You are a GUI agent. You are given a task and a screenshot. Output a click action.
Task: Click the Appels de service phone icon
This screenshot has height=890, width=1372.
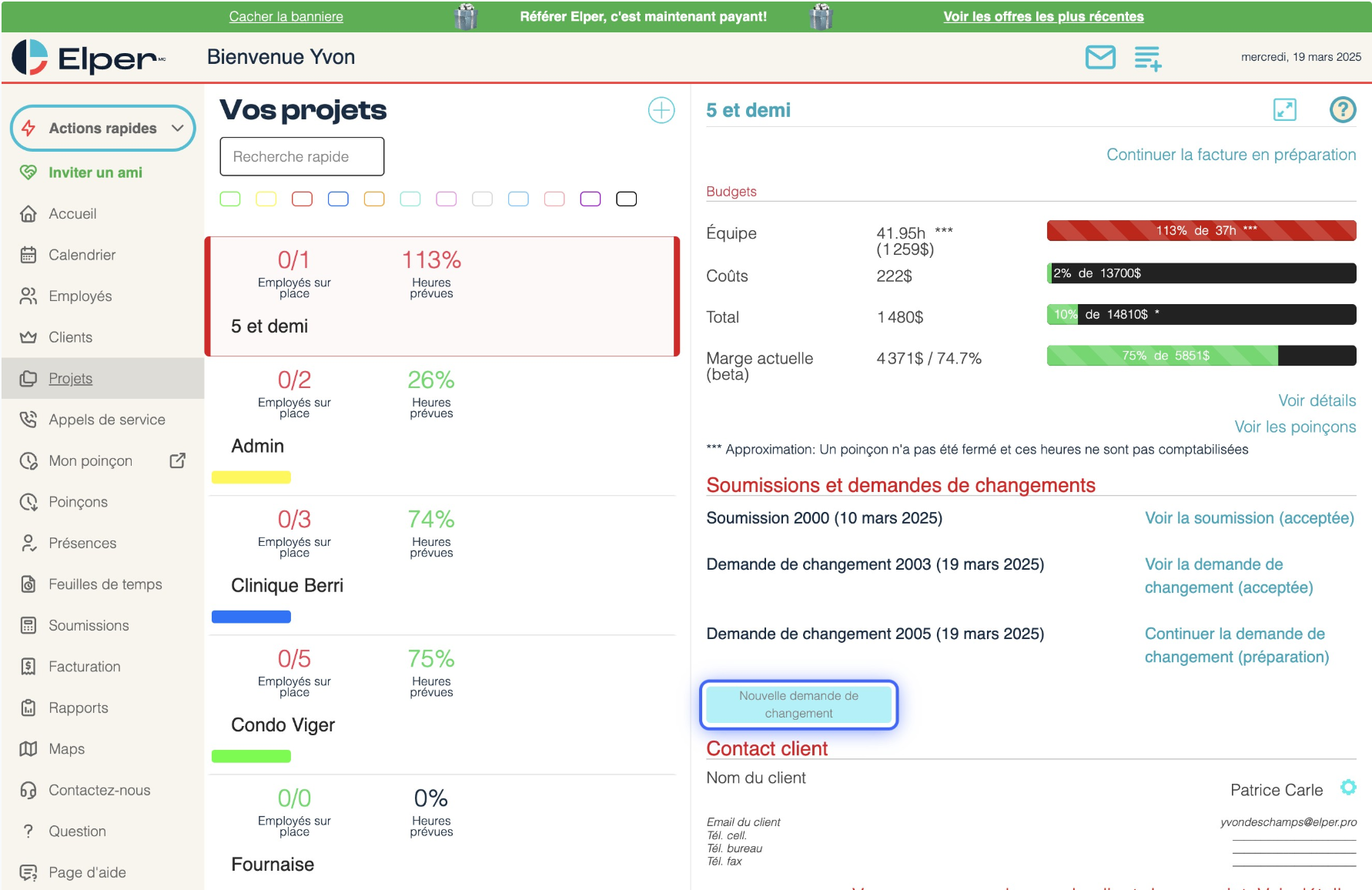pos(28,420)
